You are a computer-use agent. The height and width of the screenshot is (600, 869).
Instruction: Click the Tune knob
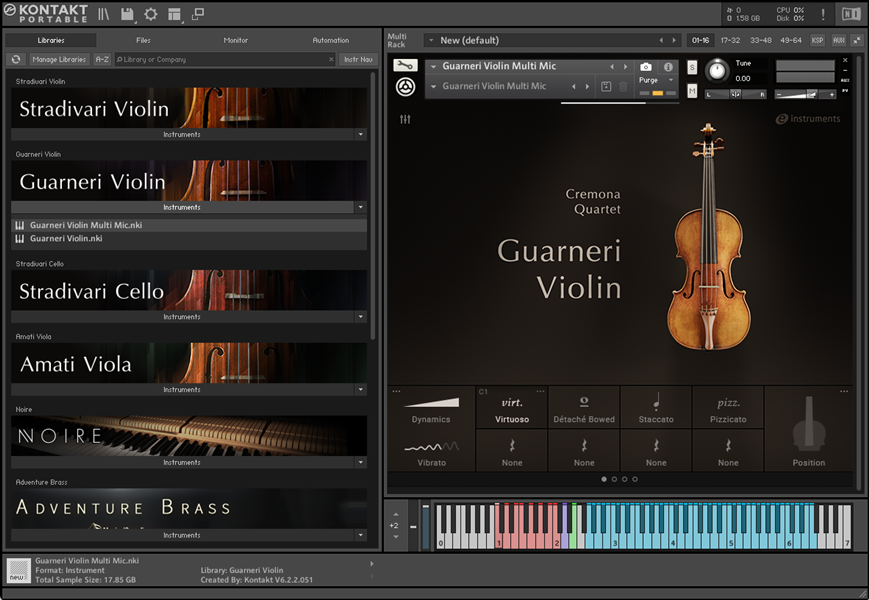tap(716, 70)
